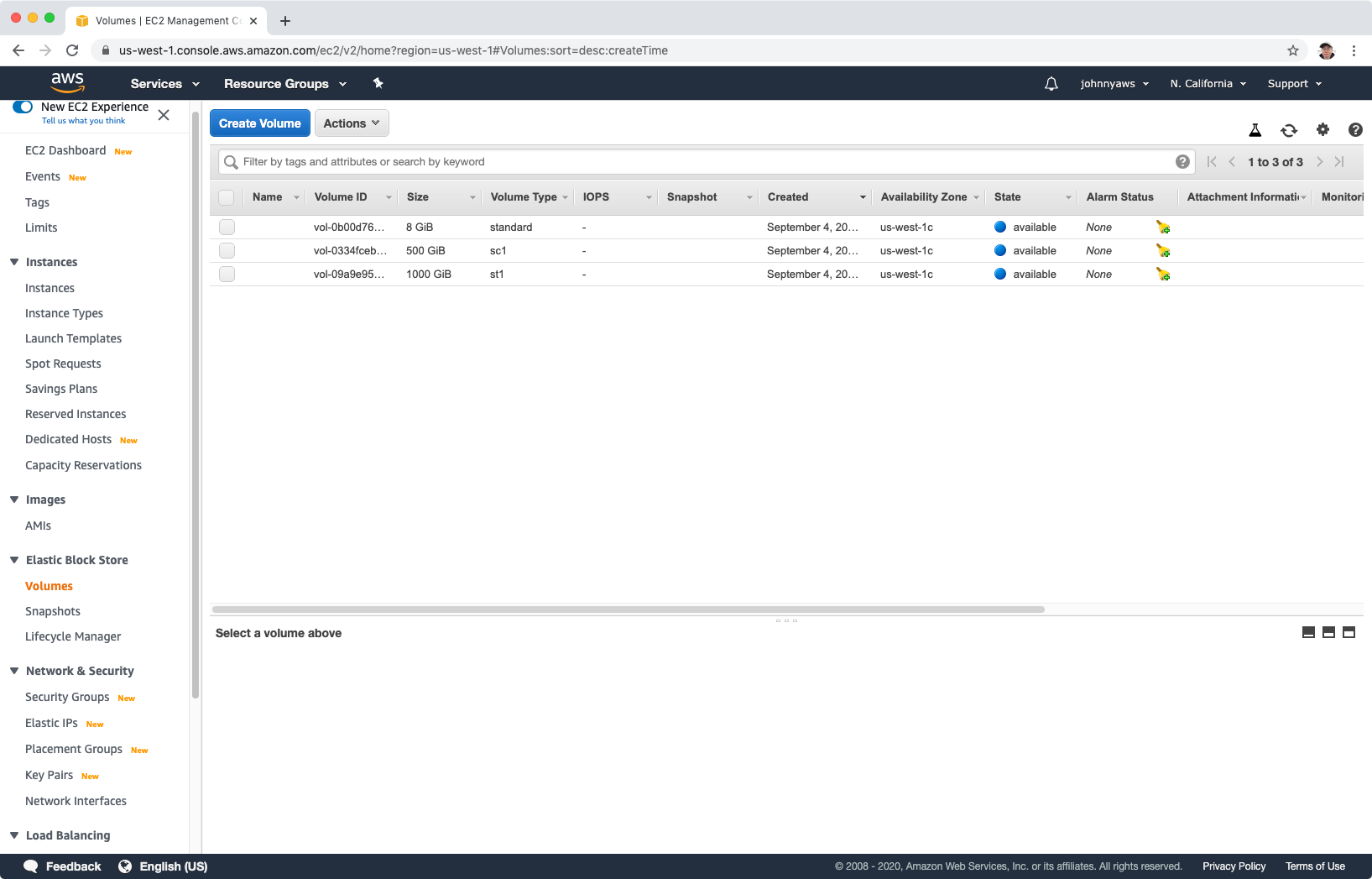
Task: Click the Create Volume button
Action: 260,123
